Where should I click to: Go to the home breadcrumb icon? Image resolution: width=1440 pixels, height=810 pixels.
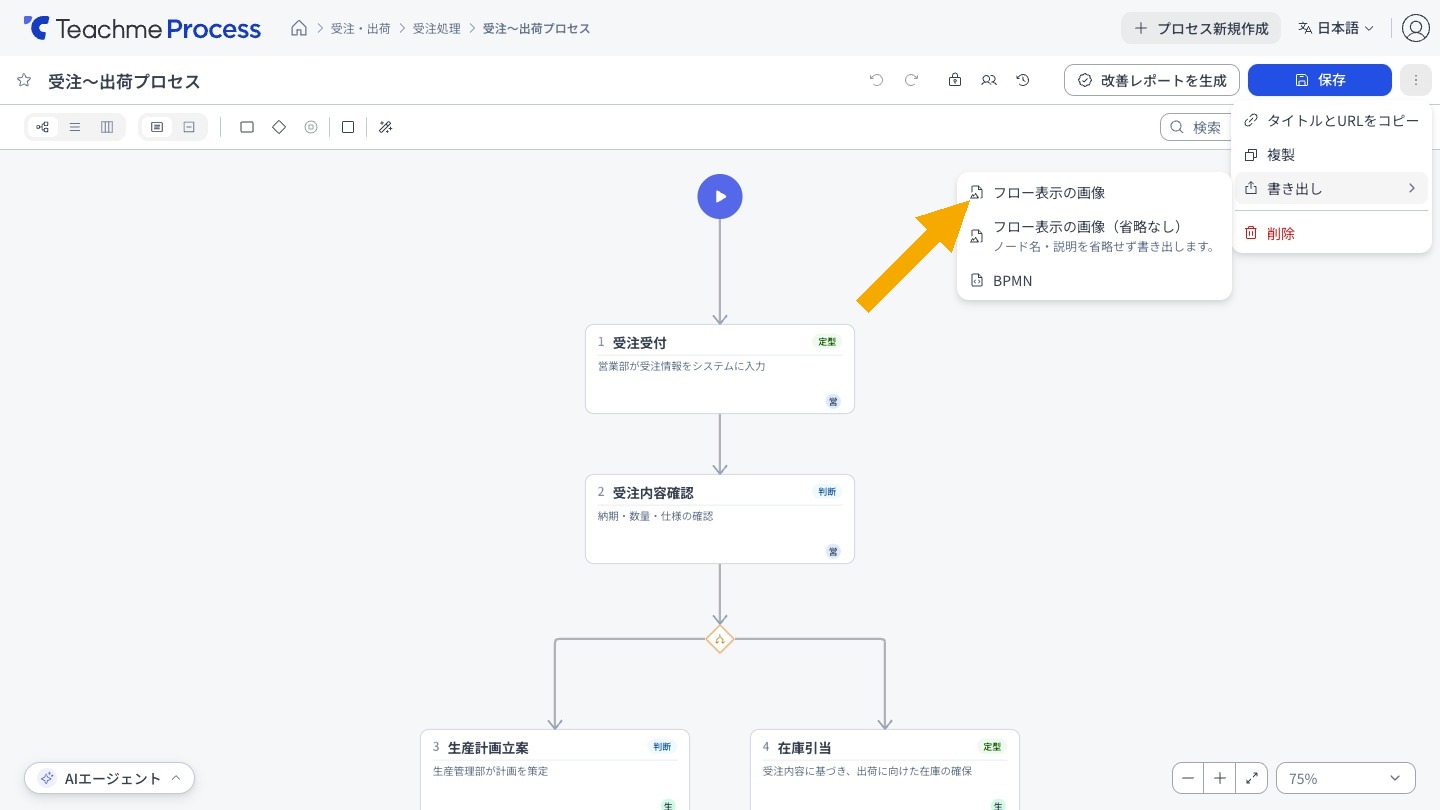[299, 28]
